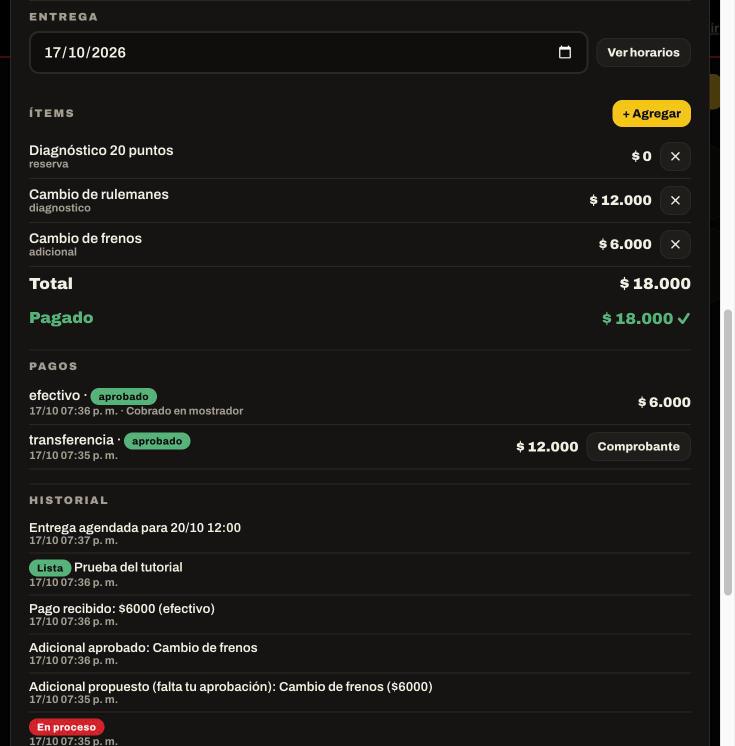Viewport: 735px width, 746px height.
Task: Click the PAGOS section heading
Action: (53, 366)
